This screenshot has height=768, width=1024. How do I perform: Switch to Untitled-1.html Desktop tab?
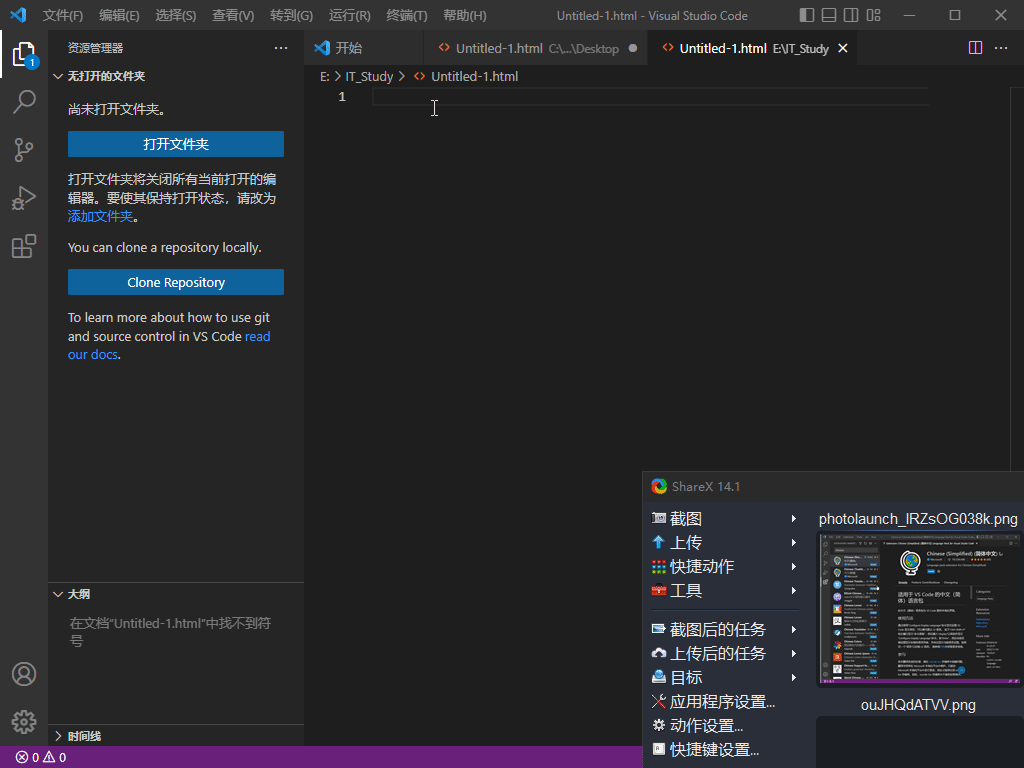pyautogui.click(x=536, y=48)
